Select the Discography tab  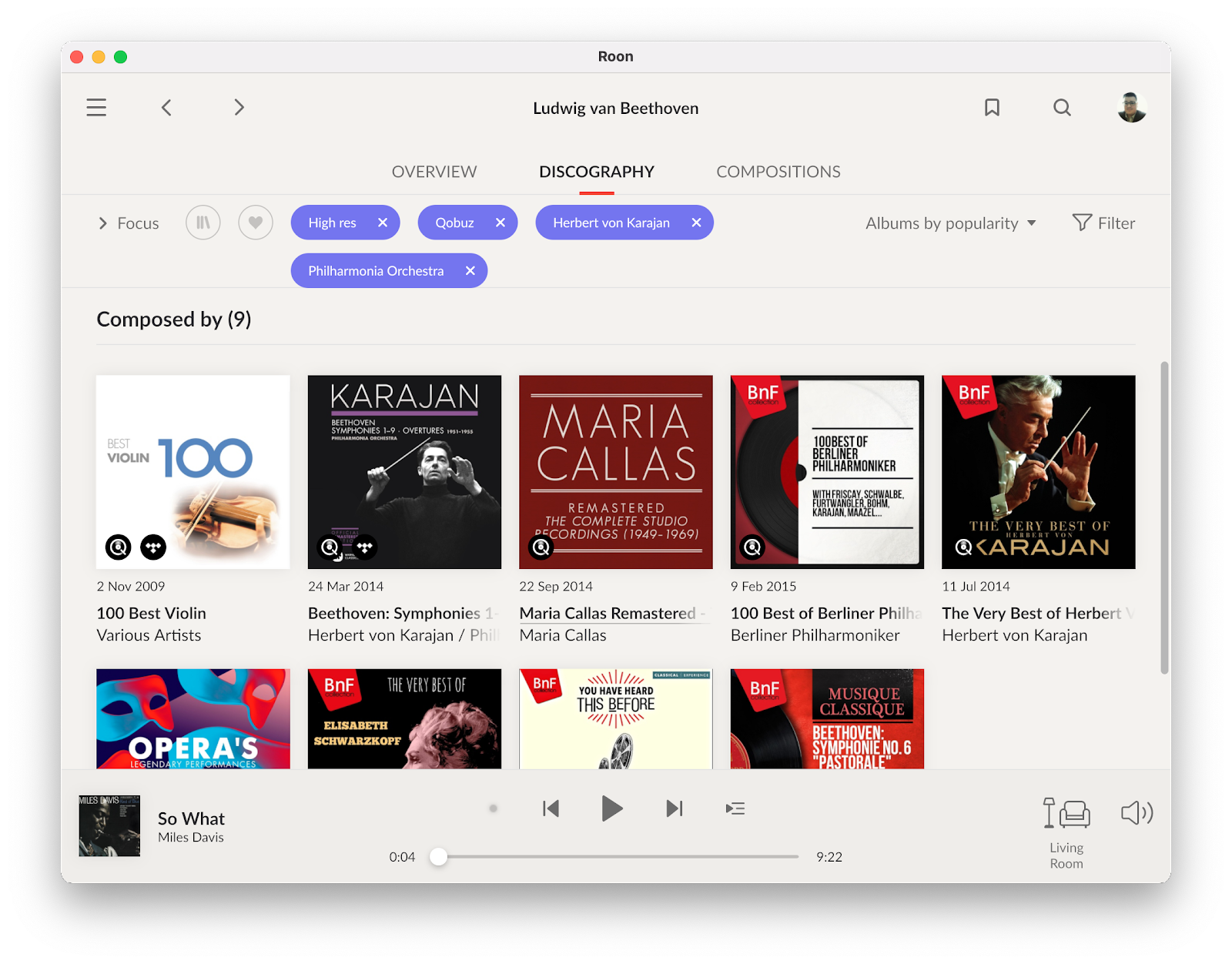pos(597,172)
